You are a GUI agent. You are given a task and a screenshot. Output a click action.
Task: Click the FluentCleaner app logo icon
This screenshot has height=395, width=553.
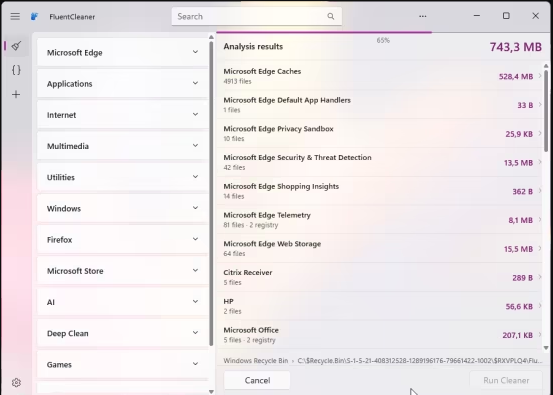click(x=34, y=17)
